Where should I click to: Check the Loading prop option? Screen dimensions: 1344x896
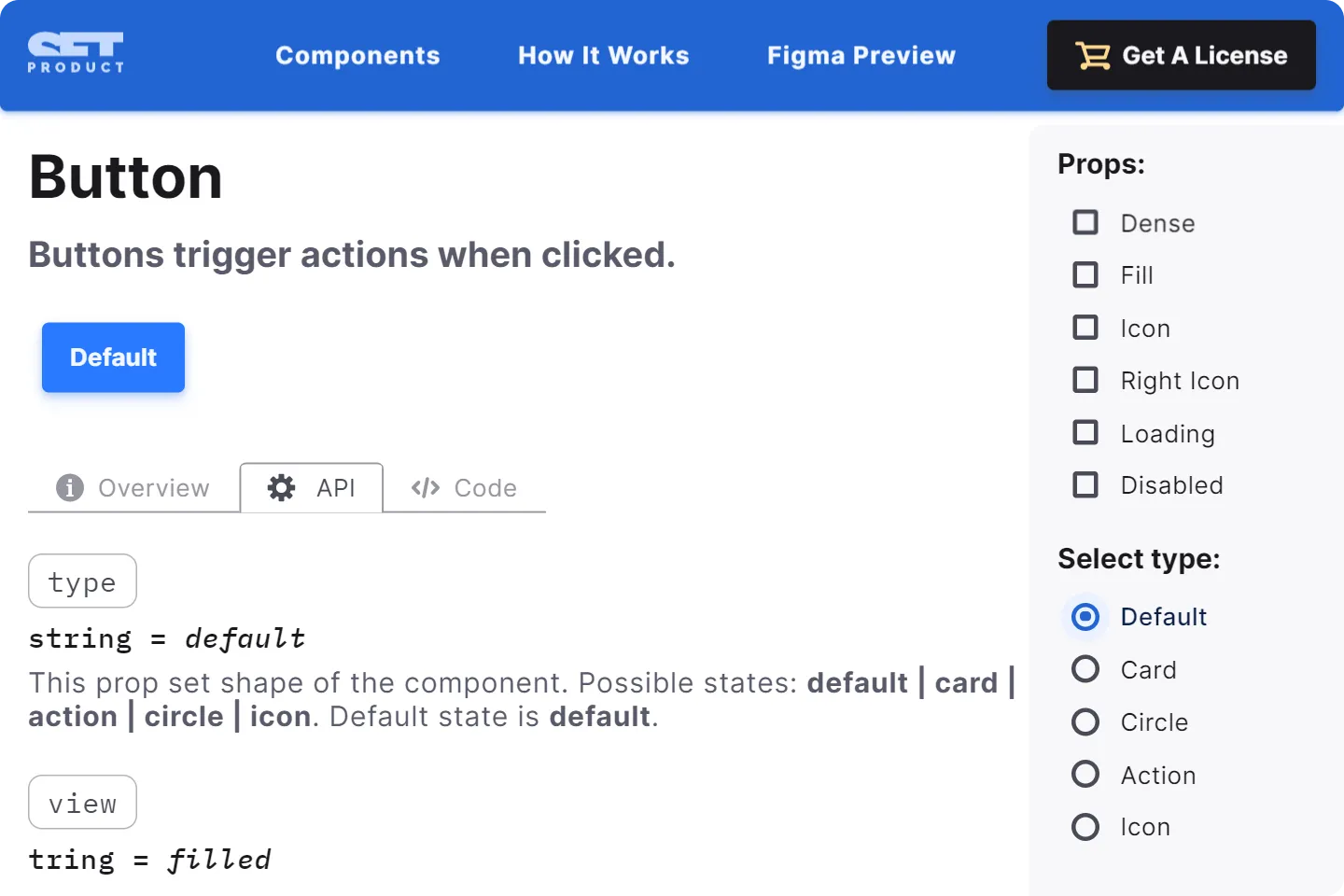click(1085, 433)
